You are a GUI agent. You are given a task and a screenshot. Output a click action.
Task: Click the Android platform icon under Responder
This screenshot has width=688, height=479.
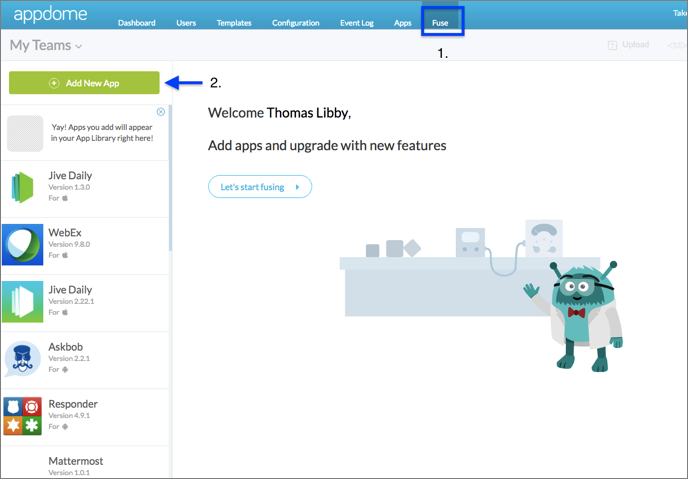pos(65,426)
